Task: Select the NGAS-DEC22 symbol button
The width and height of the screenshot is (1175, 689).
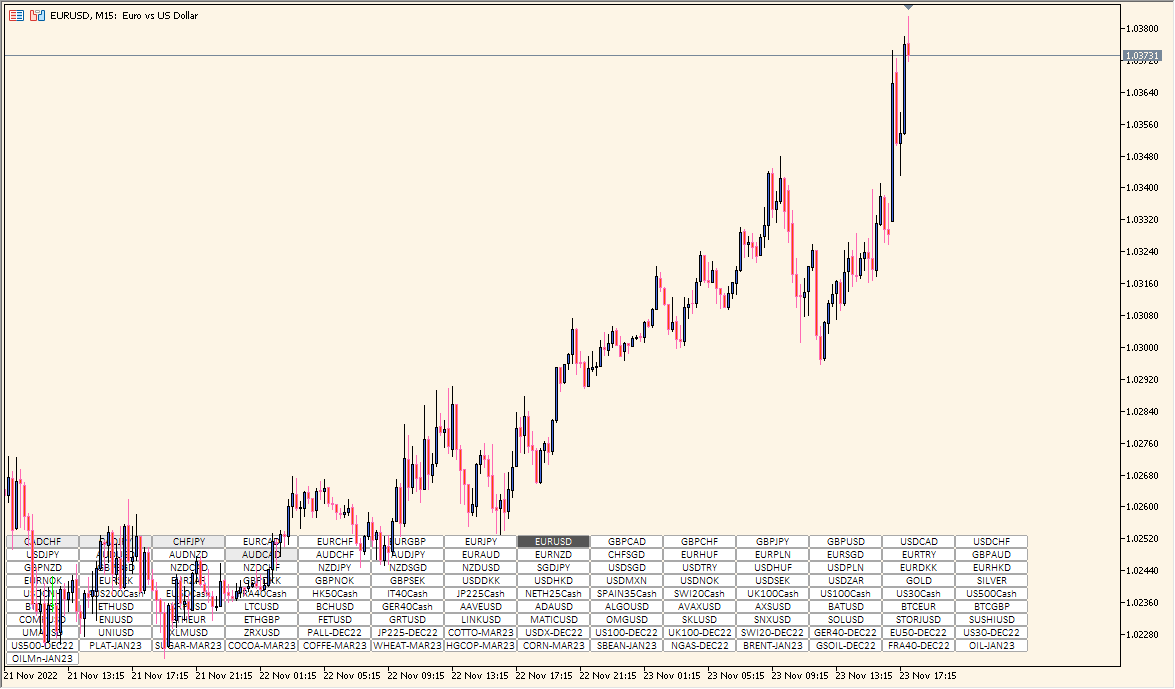Action: [700, 646]
